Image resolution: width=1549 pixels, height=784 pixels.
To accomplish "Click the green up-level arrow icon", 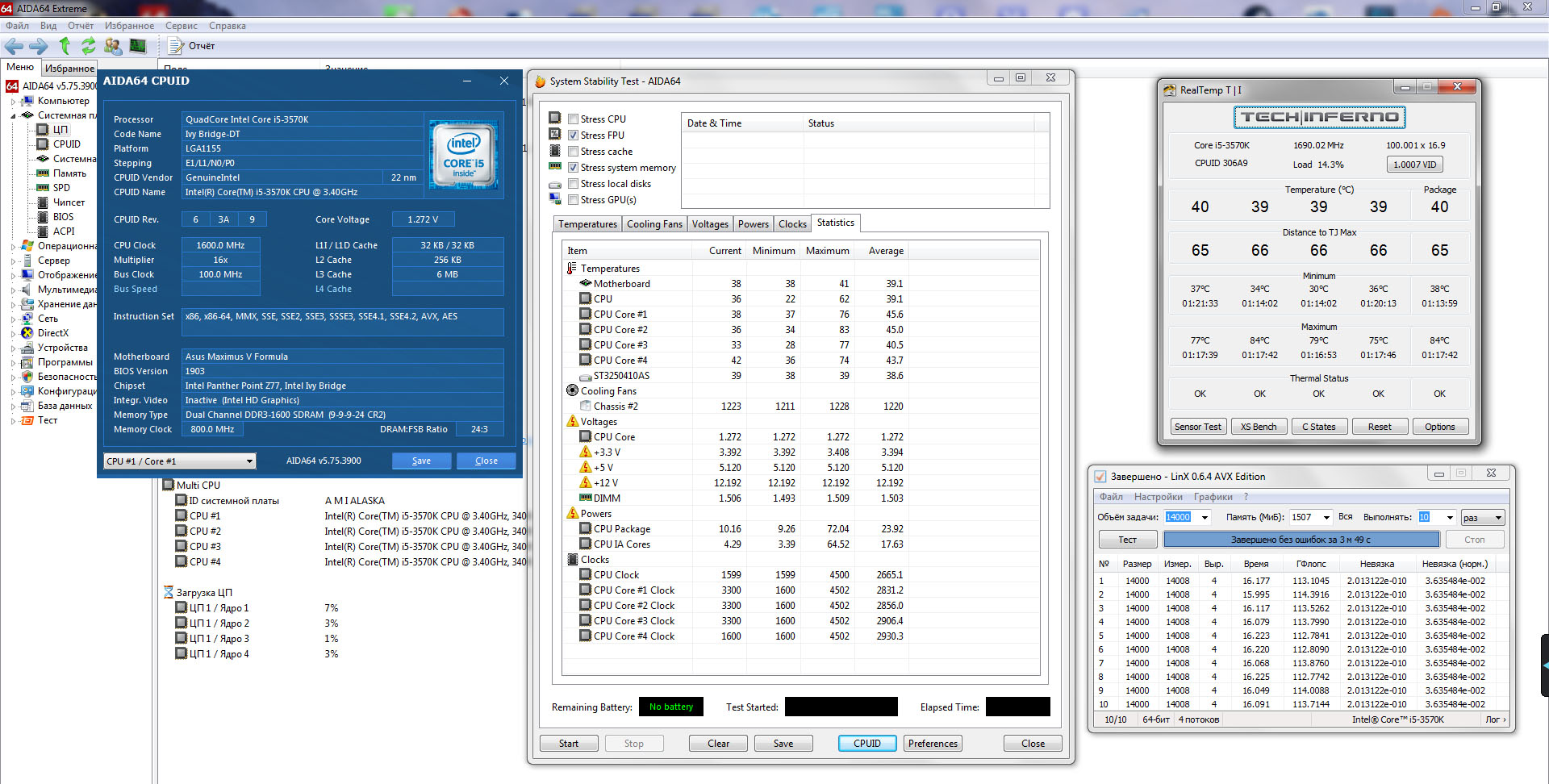I will tap(65, 46).
